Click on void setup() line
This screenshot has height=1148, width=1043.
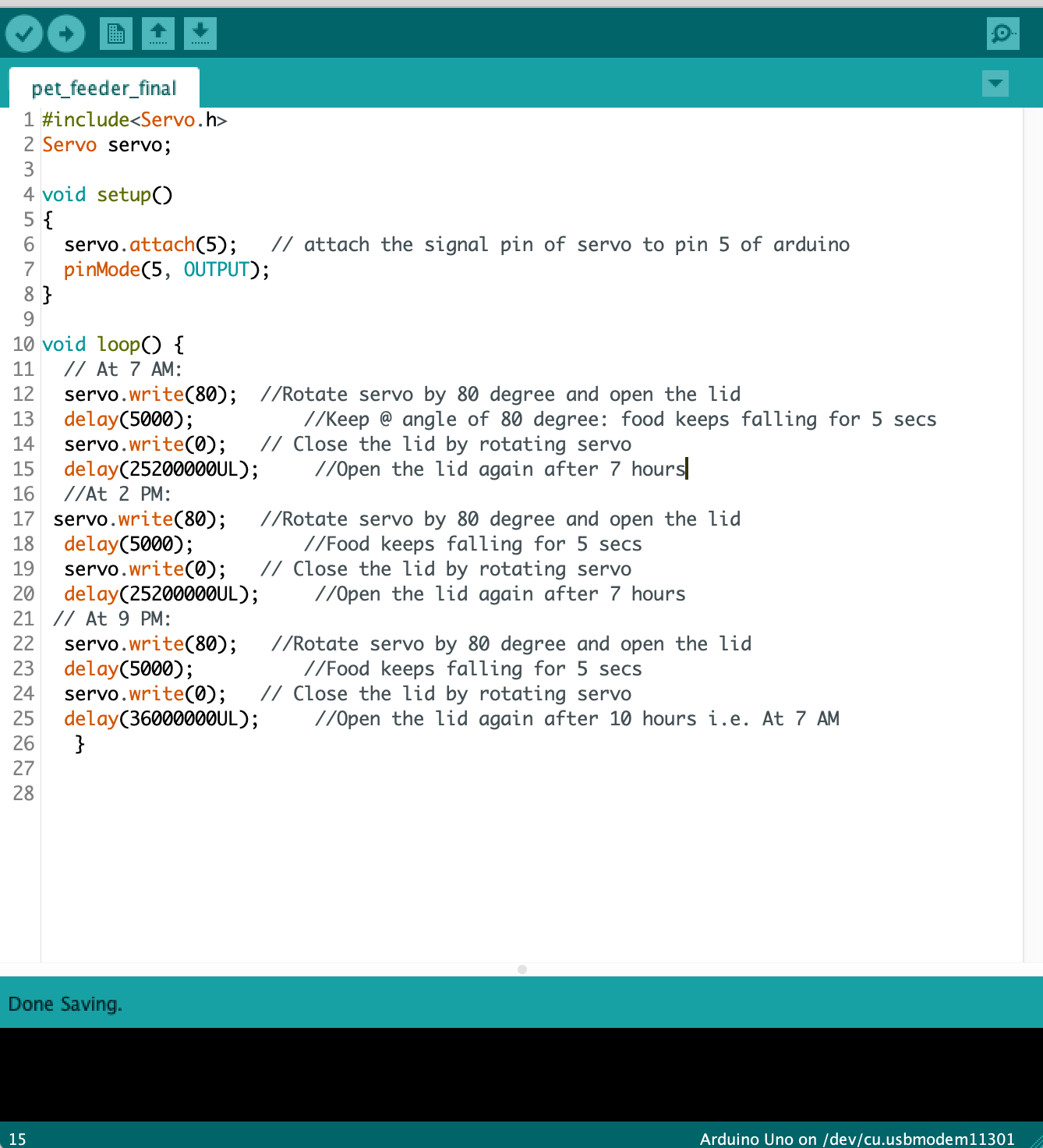108,194
